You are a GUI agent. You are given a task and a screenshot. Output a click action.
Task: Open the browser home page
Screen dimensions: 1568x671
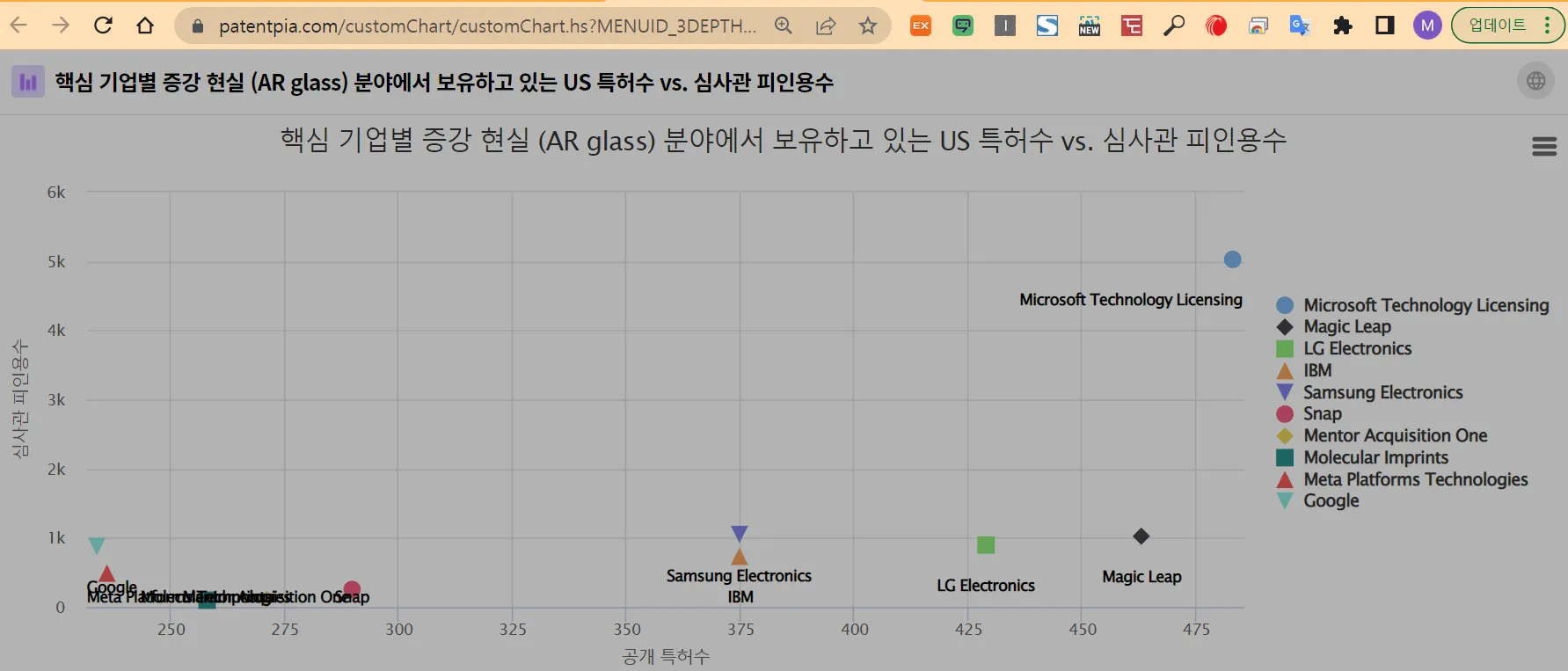(145, 26)
